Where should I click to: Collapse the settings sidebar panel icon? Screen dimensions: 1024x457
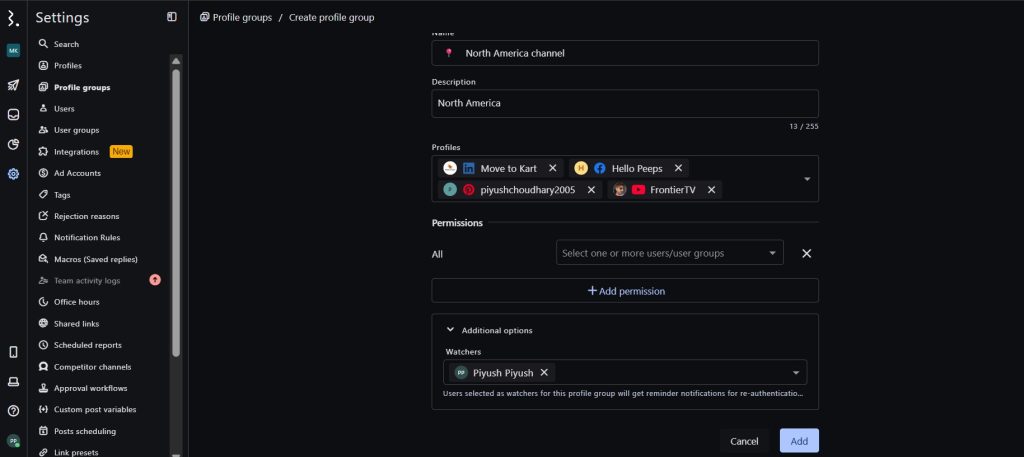pos(172,17)
